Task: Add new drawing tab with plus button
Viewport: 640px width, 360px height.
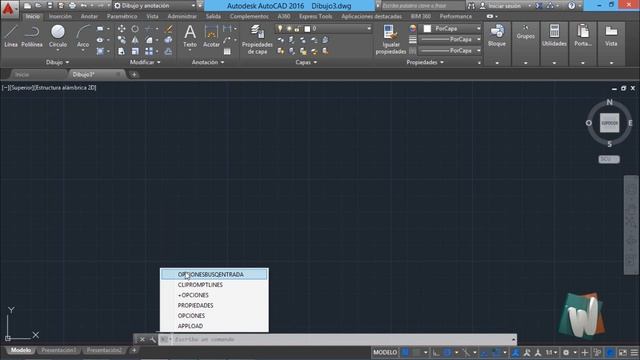Action: [134, 74]
